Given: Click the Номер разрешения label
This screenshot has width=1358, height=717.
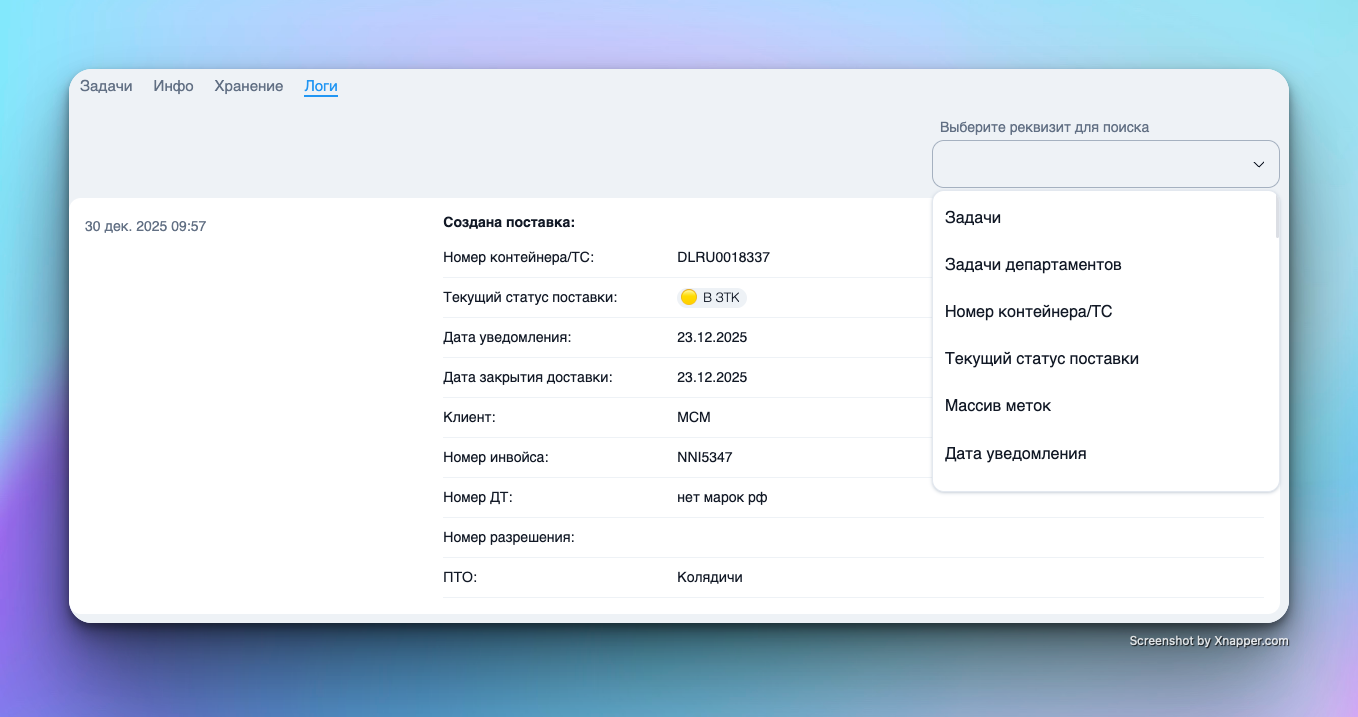Looking at the screenshot, I should (x=509, y=537).
